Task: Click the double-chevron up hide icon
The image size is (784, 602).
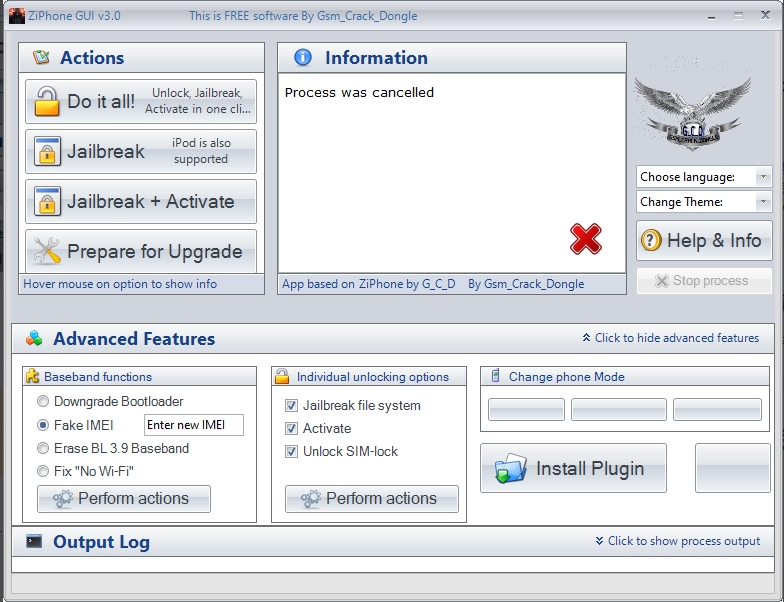Action: [586, 338]
